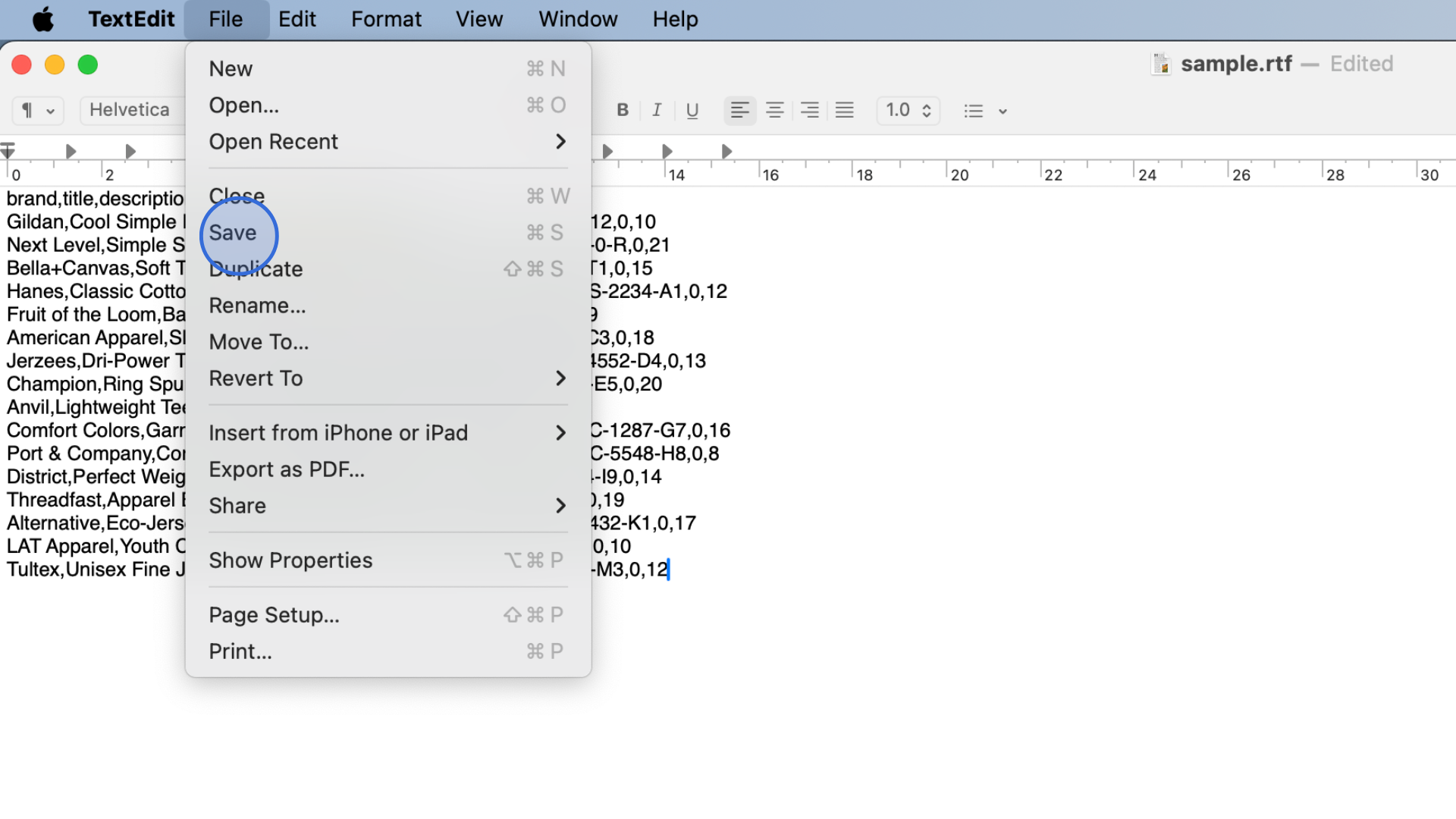The image size is (1456, 819).
Task: Click the text line ending in 'M3,0,12'
Action: tap(631, 570)
